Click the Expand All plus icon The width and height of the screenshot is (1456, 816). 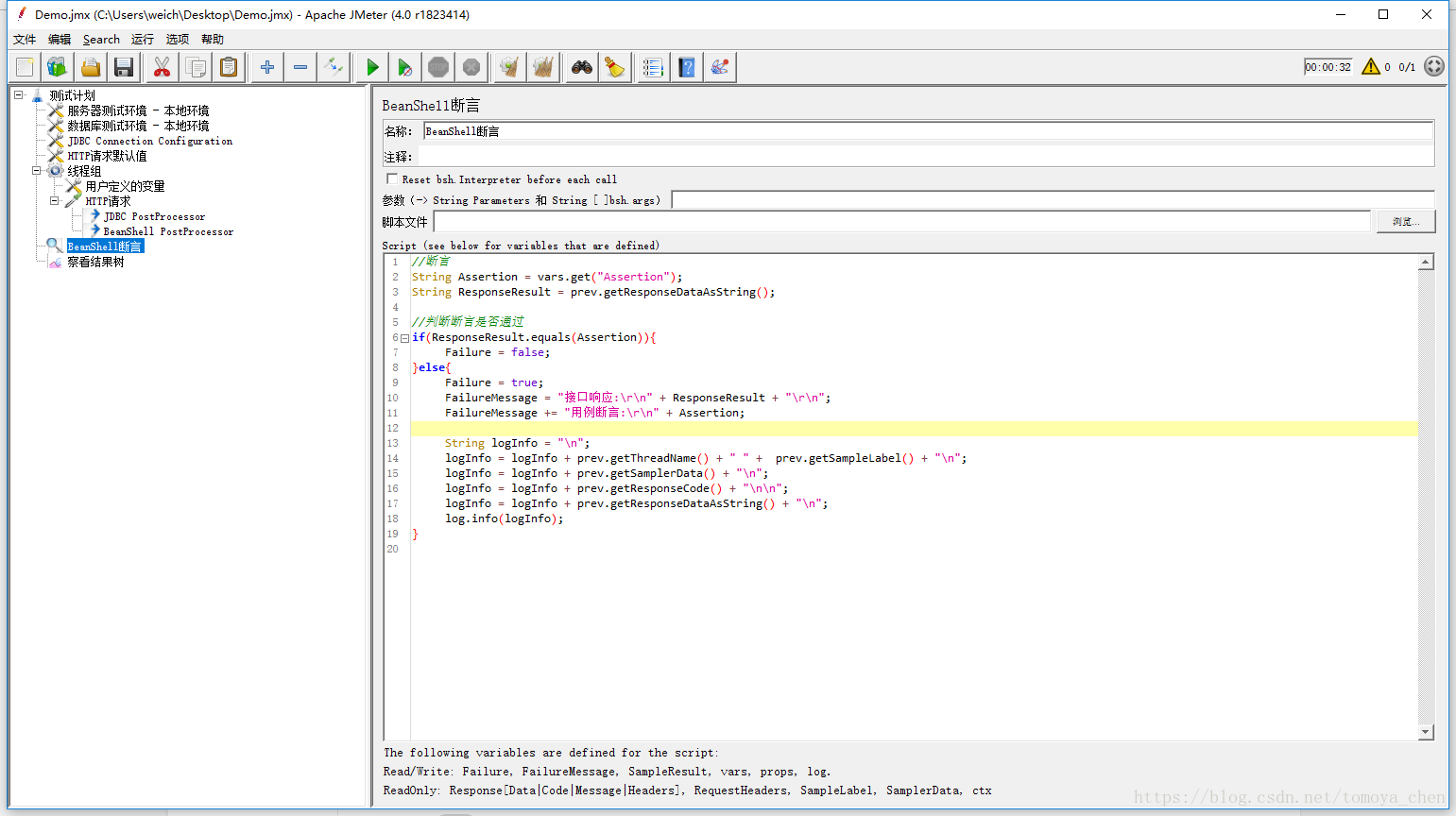(x=267, y=67)
